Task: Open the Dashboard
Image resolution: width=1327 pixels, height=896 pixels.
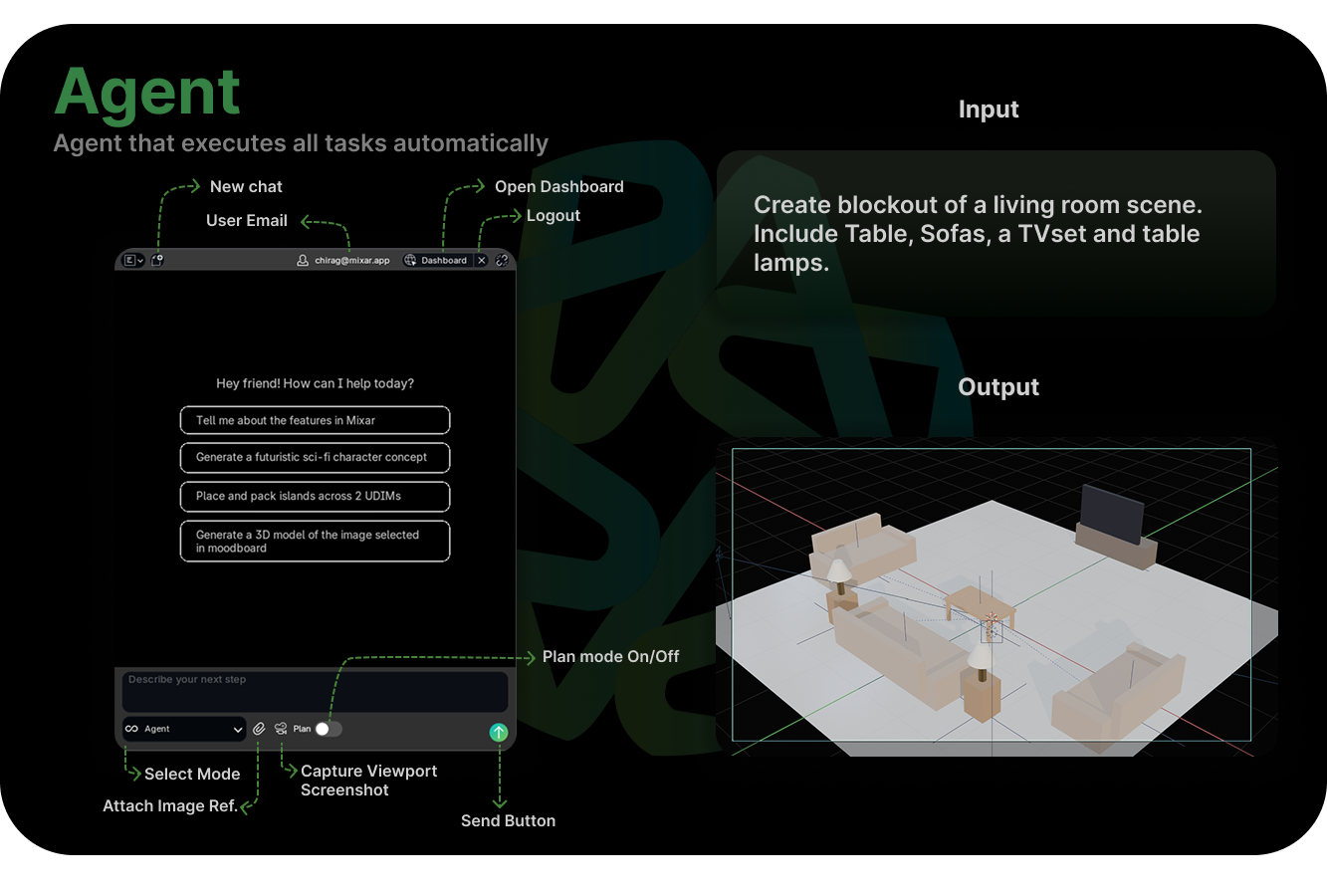Action: click(436, 260)
